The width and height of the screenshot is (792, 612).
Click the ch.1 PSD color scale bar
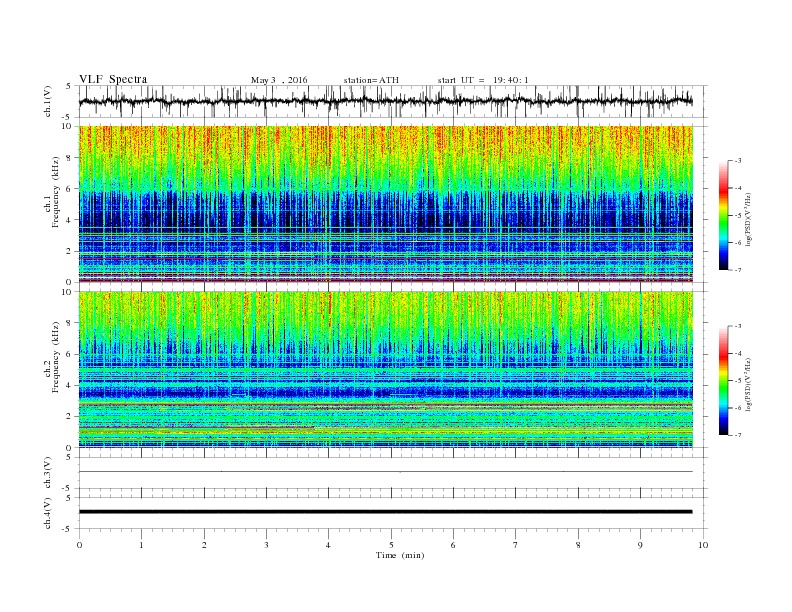pyautogui.click(x=724, y=216)
